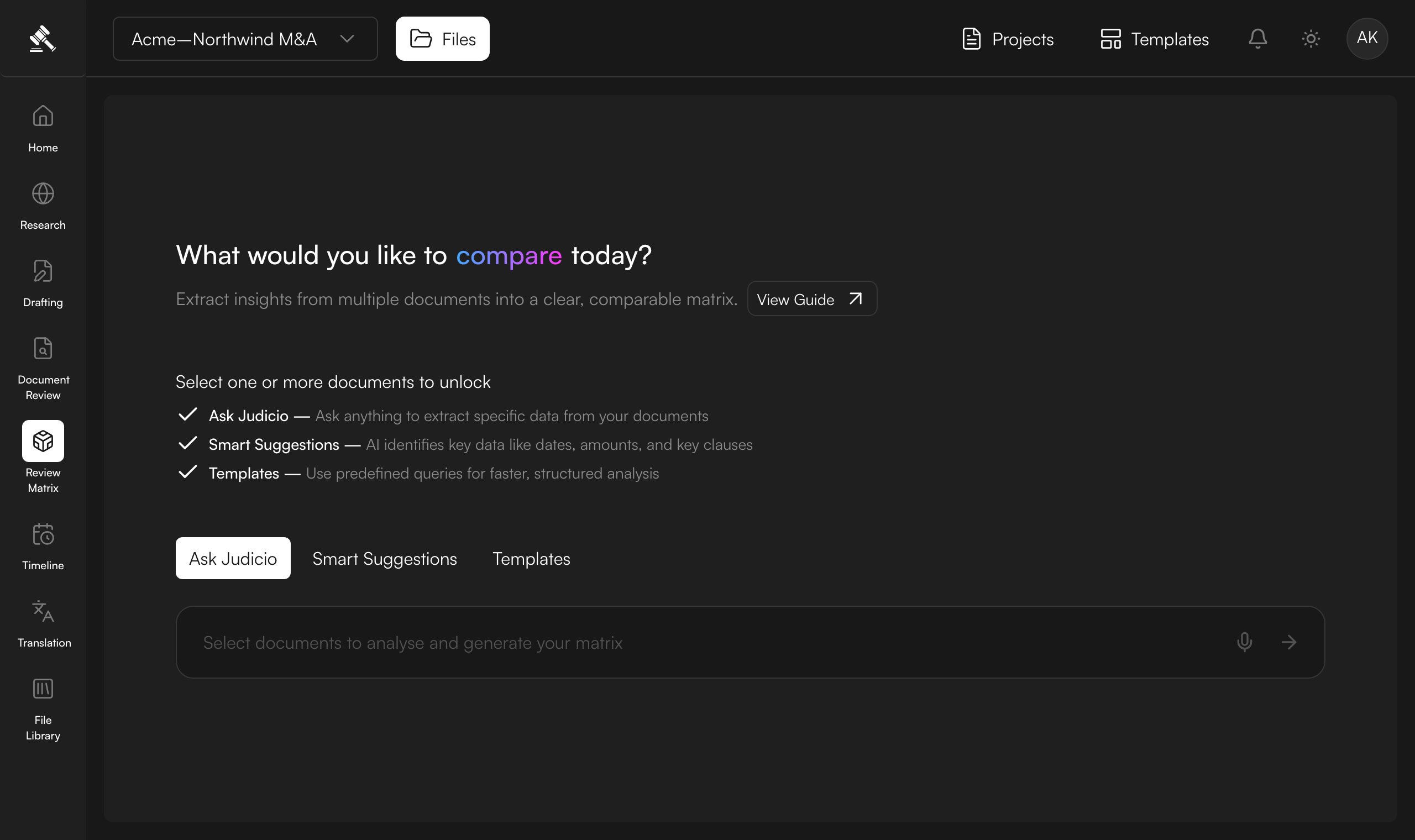This screenshot has width=1415, height=840.
Task: Switch to the Smart Suggestions tab
Action: (384, 558)
